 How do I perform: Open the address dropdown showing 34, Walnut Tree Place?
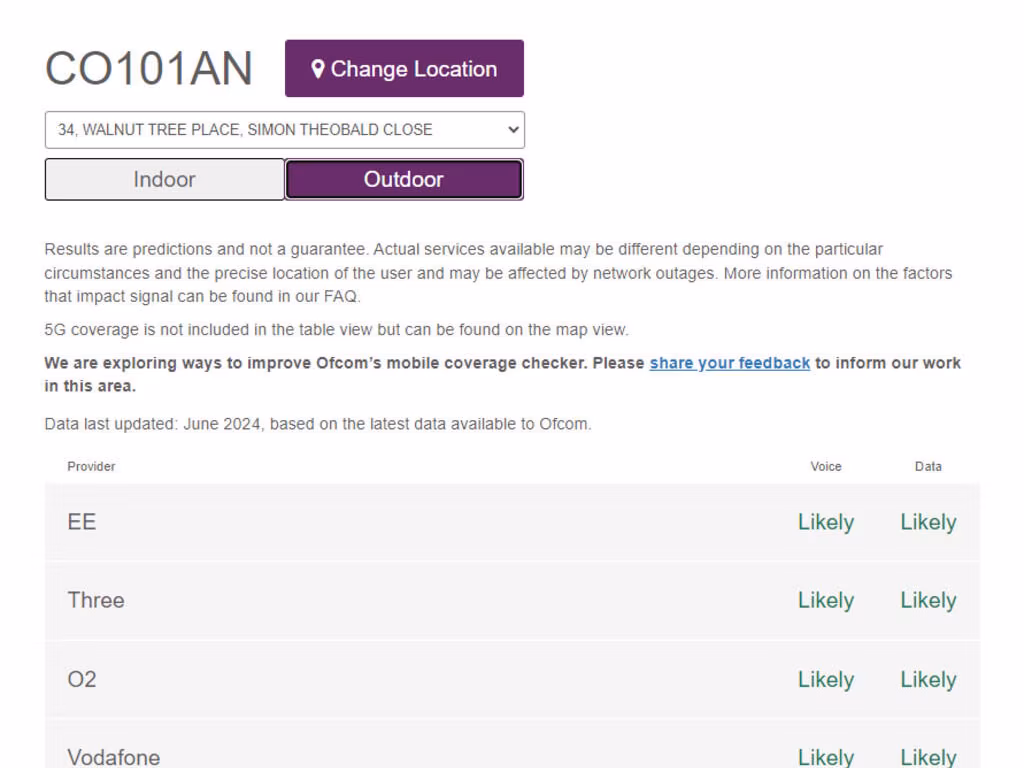coord(284,130)
